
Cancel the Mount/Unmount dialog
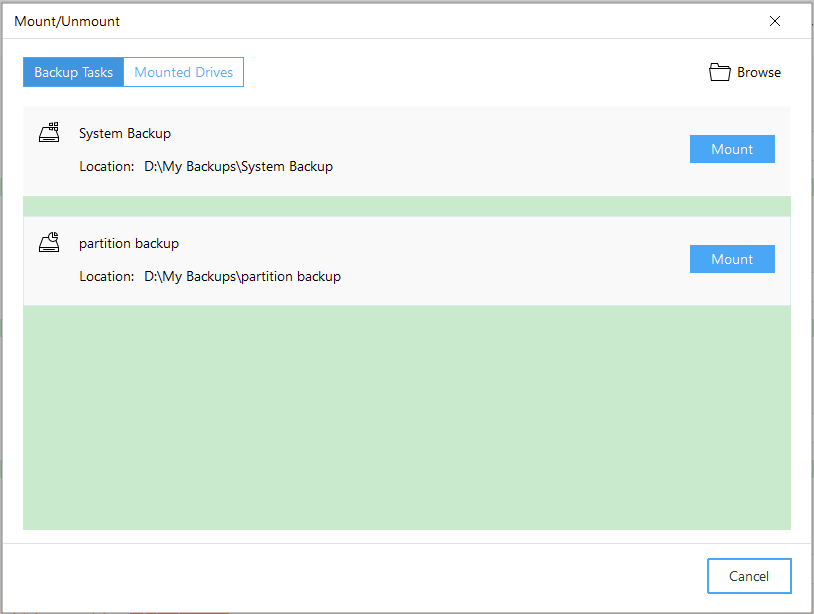[x=749, y=576]
